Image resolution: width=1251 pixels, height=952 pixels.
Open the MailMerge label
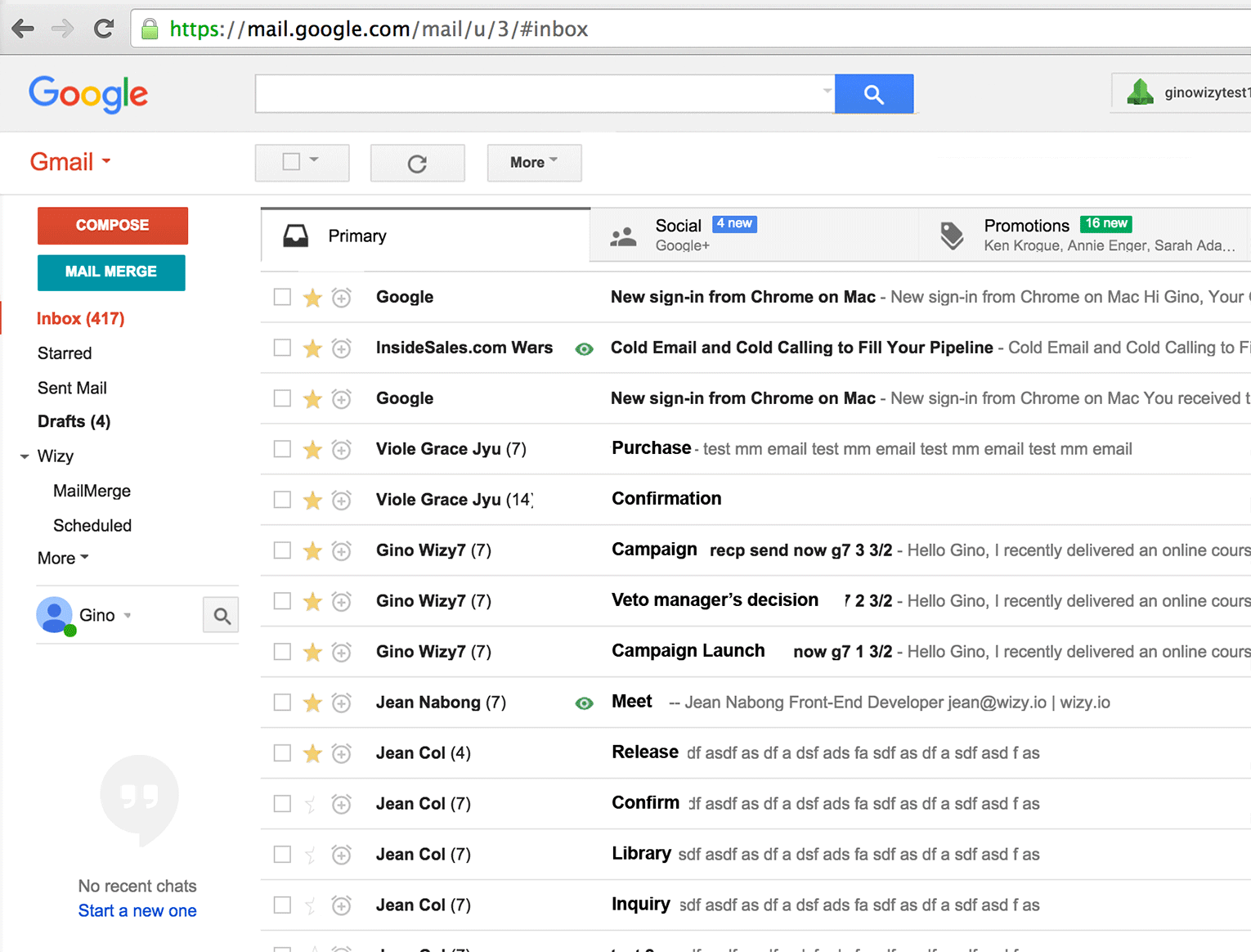92,492
